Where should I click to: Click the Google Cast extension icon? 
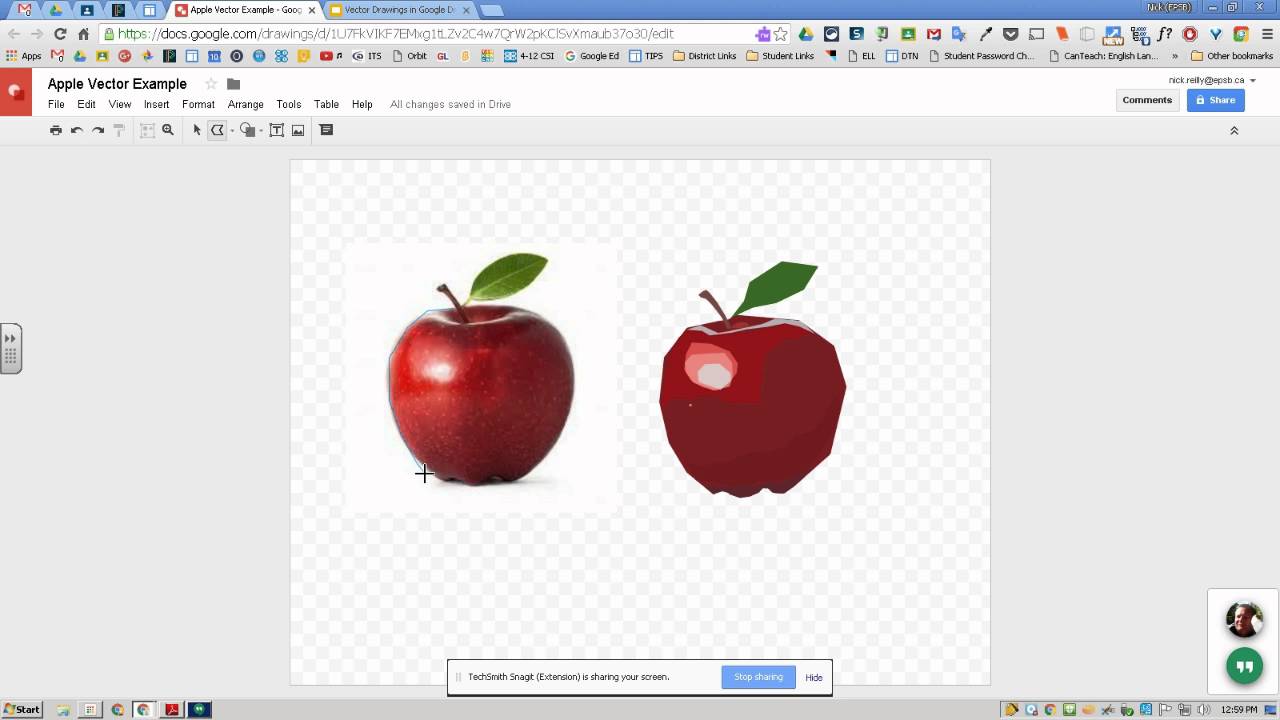[1036, 34]
